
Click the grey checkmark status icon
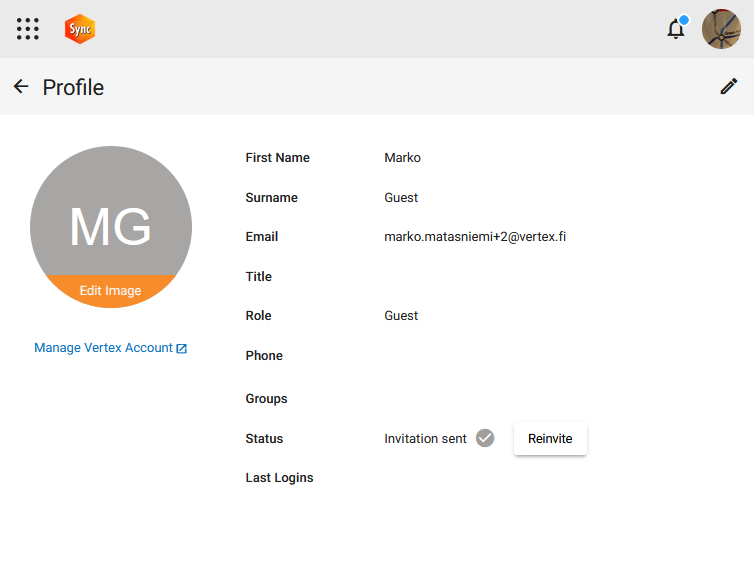click(x=485, y=438)
